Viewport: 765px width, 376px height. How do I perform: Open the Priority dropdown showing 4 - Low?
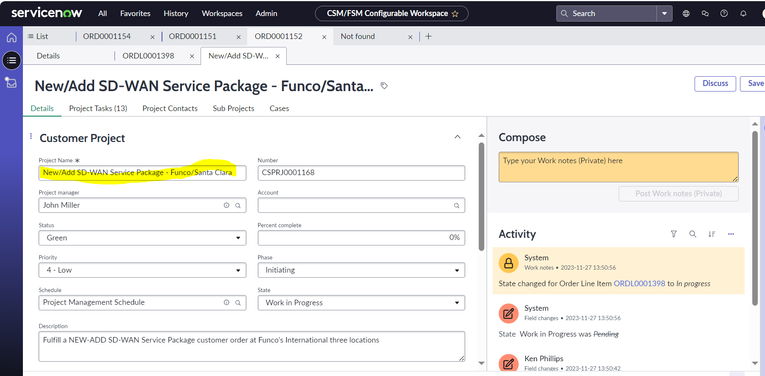(142, 270)
